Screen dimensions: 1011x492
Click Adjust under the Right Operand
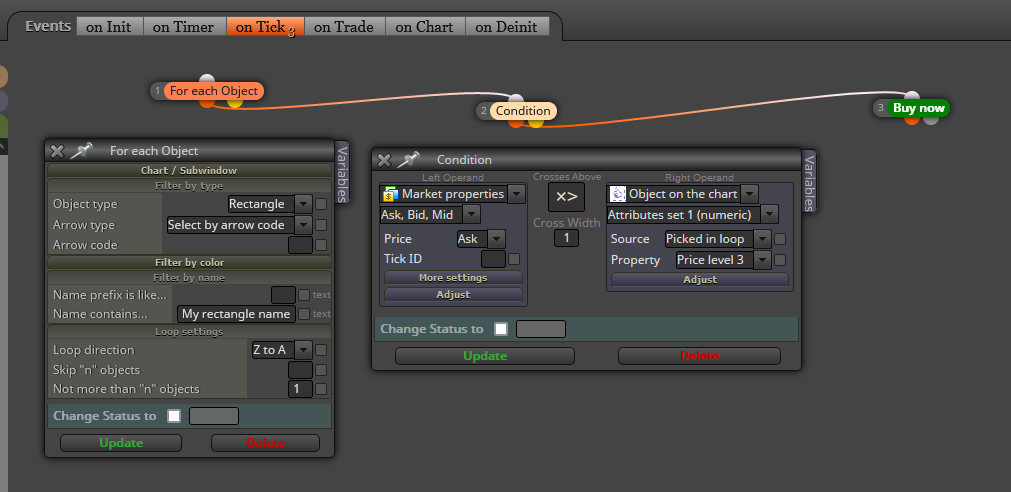[700, 280]
